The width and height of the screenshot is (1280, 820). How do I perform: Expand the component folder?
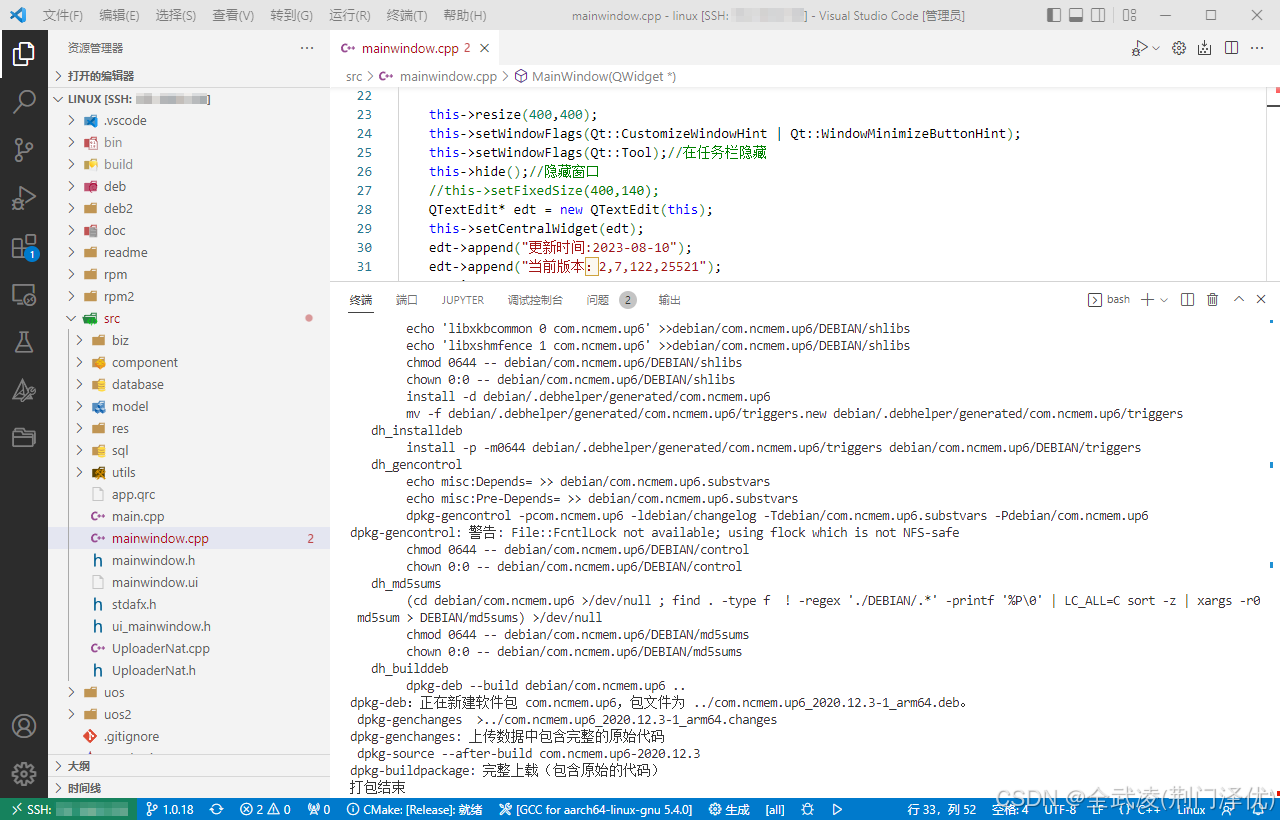[79, 363]
